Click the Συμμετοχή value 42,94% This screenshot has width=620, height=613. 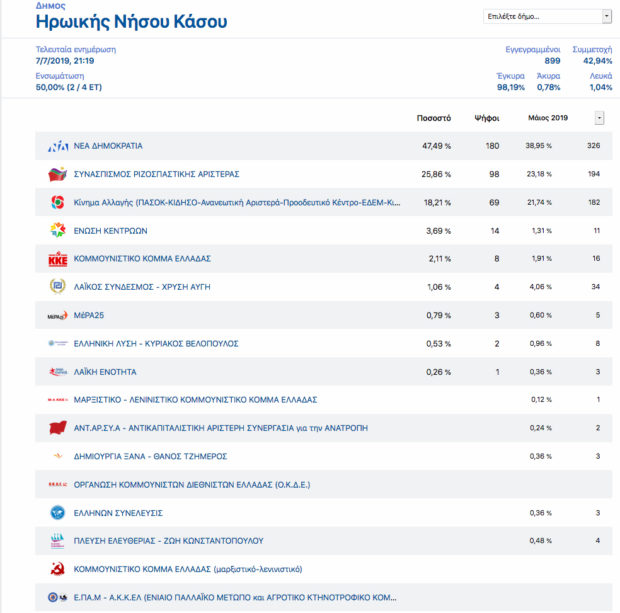[x=597, y=61]
